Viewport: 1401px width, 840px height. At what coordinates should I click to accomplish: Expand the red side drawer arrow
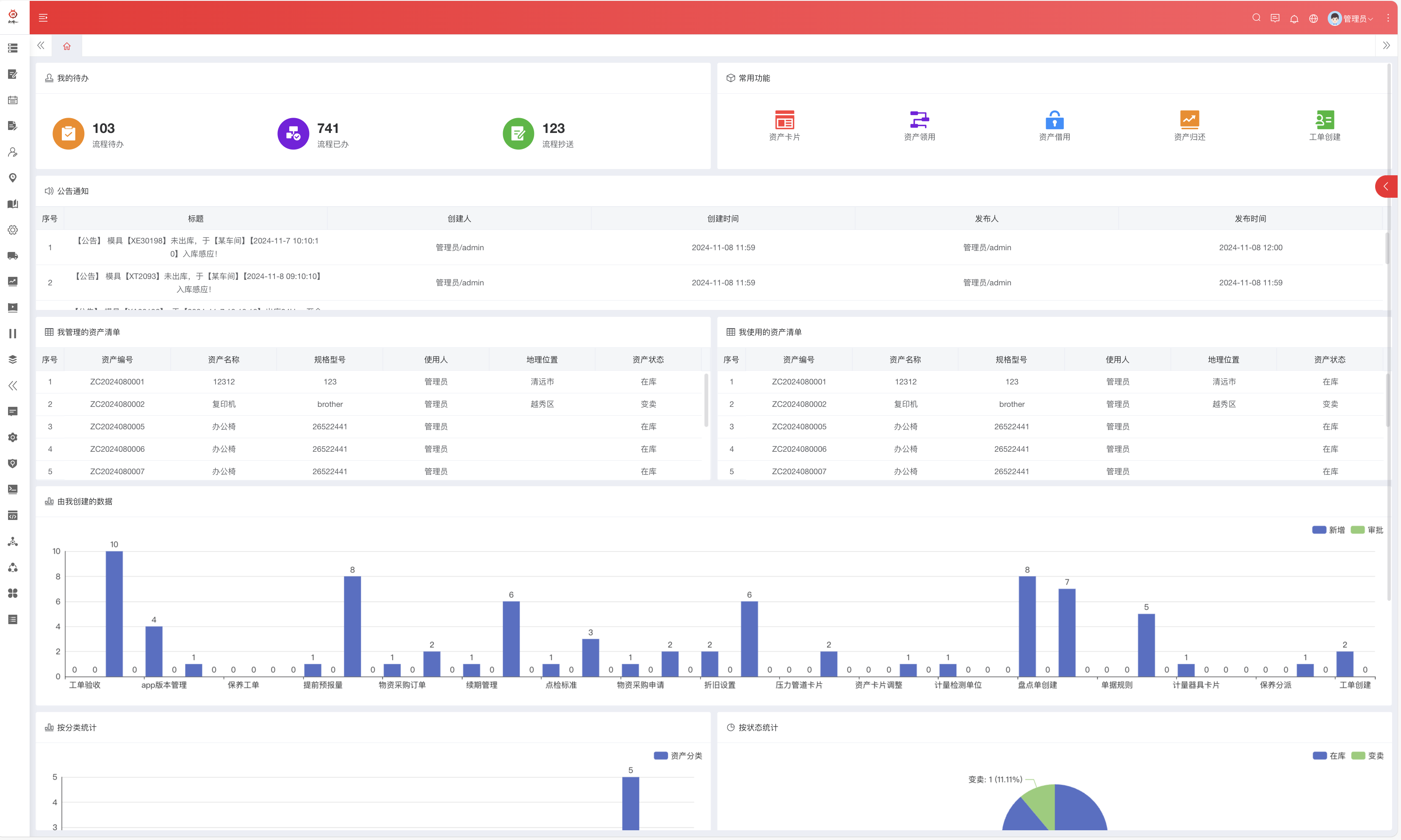[1386, 187]
